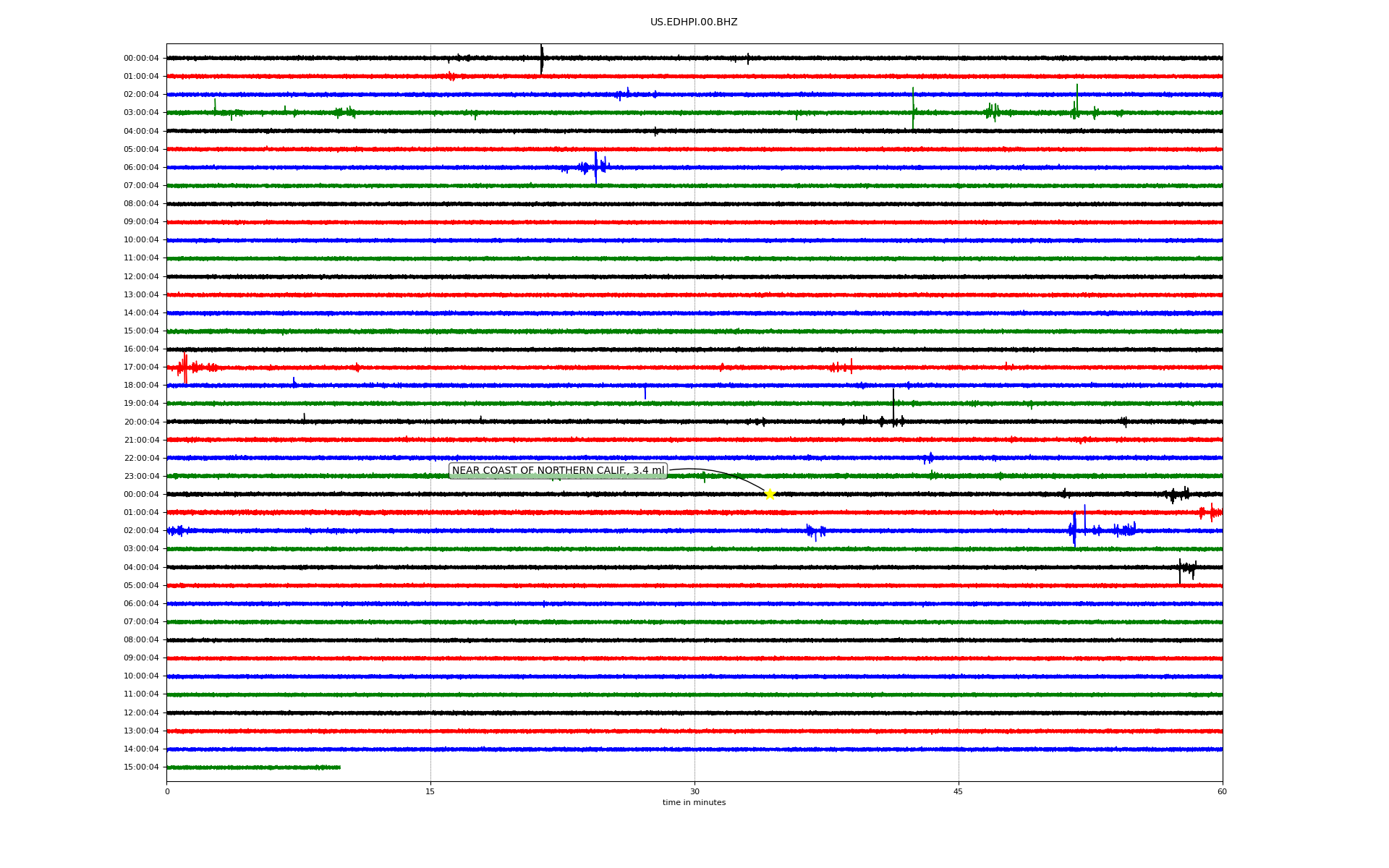Click the 45 tick on the x-axis
1389x868 pixels.
959,791
